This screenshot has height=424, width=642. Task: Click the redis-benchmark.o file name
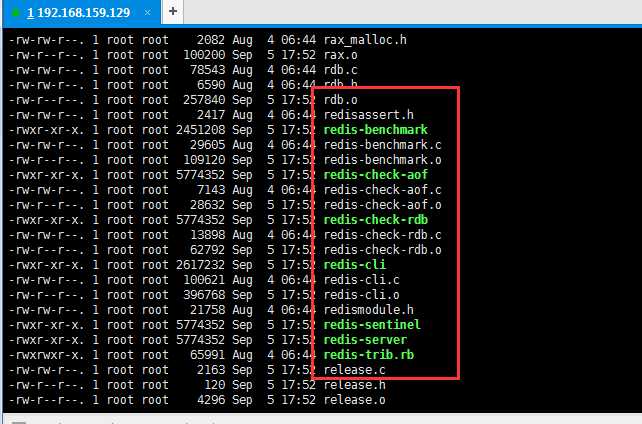pos(382,160)
